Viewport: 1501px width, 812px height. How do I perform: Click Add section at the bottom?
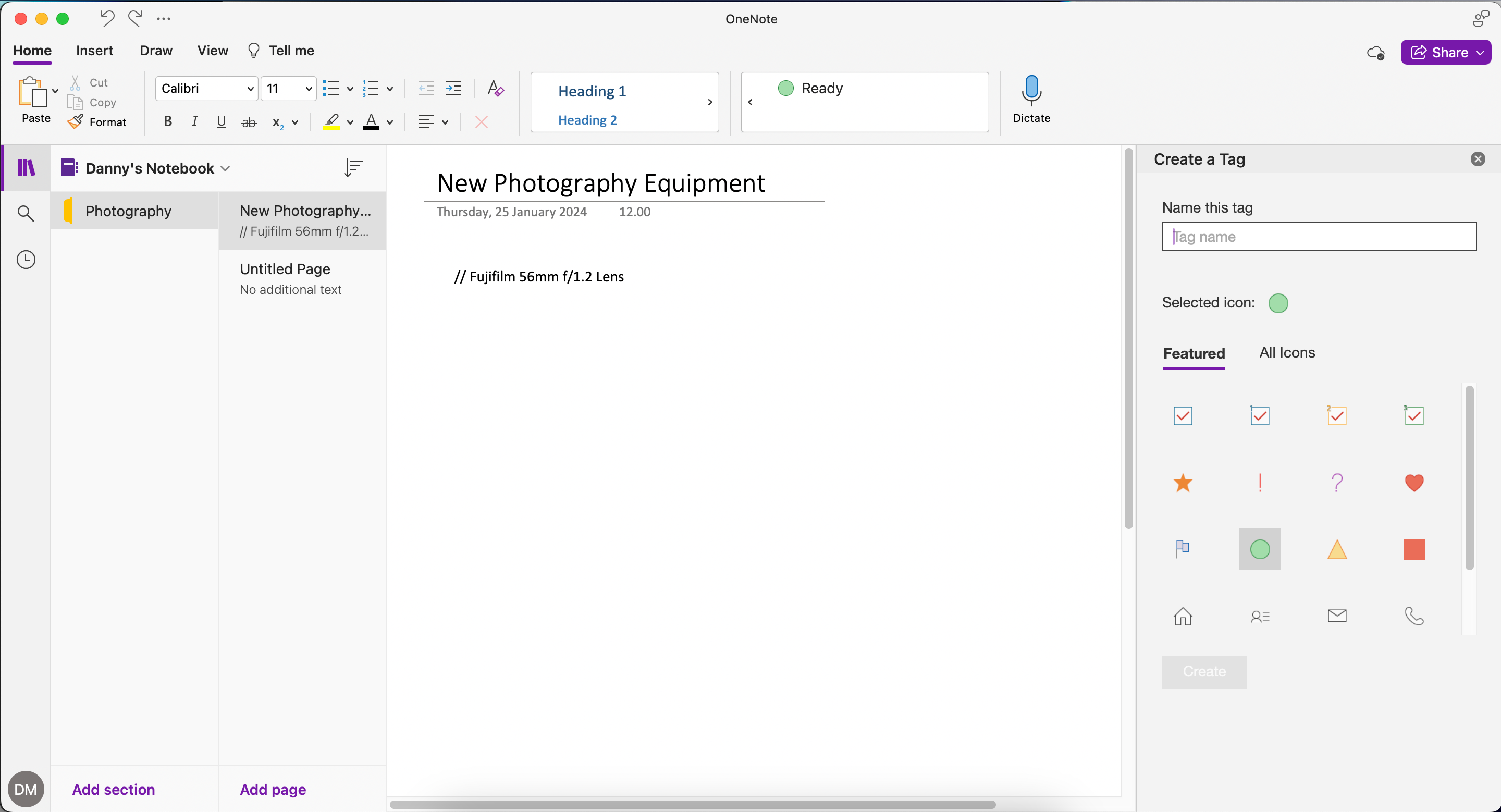pyautogui.click(x=113, y=789)
